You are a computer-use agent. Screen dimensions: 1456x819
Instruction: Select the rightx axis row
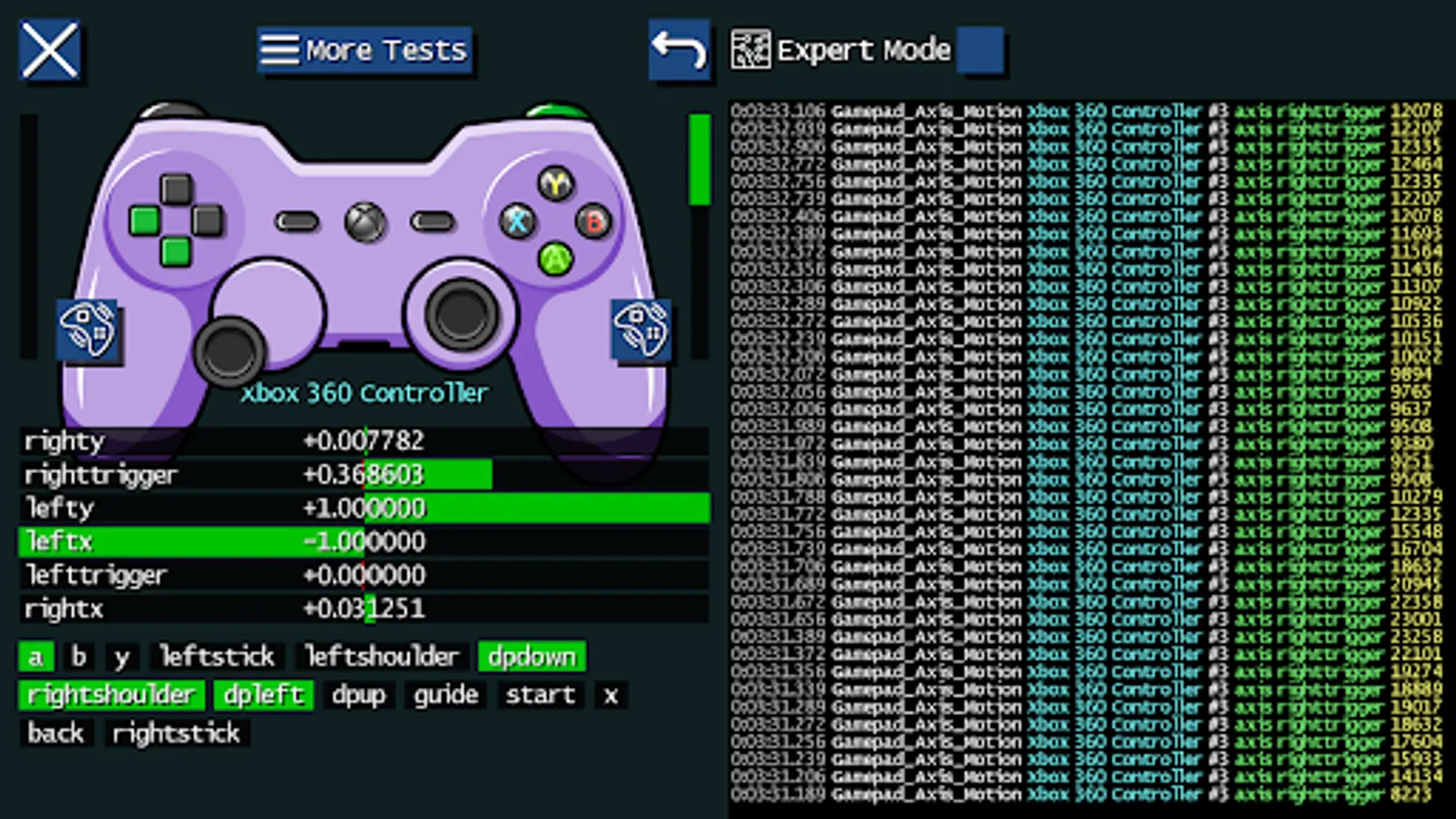[364, 609]
